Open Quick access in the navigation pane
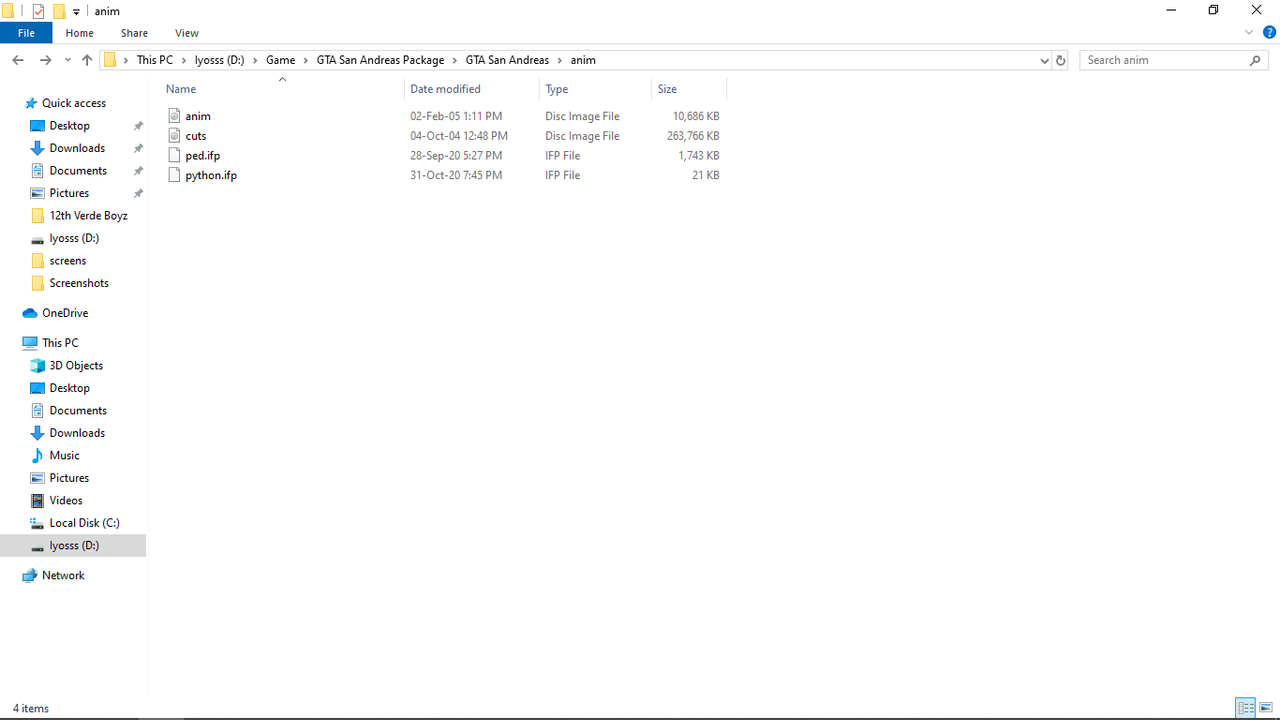This screenshot has width=1280, height=720. coord(74,103)
